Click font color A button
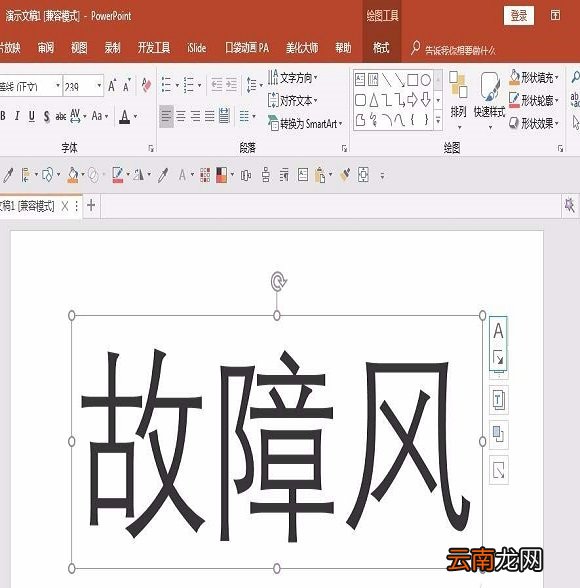The height and width of the screenshot is (588, 580). 124,116
